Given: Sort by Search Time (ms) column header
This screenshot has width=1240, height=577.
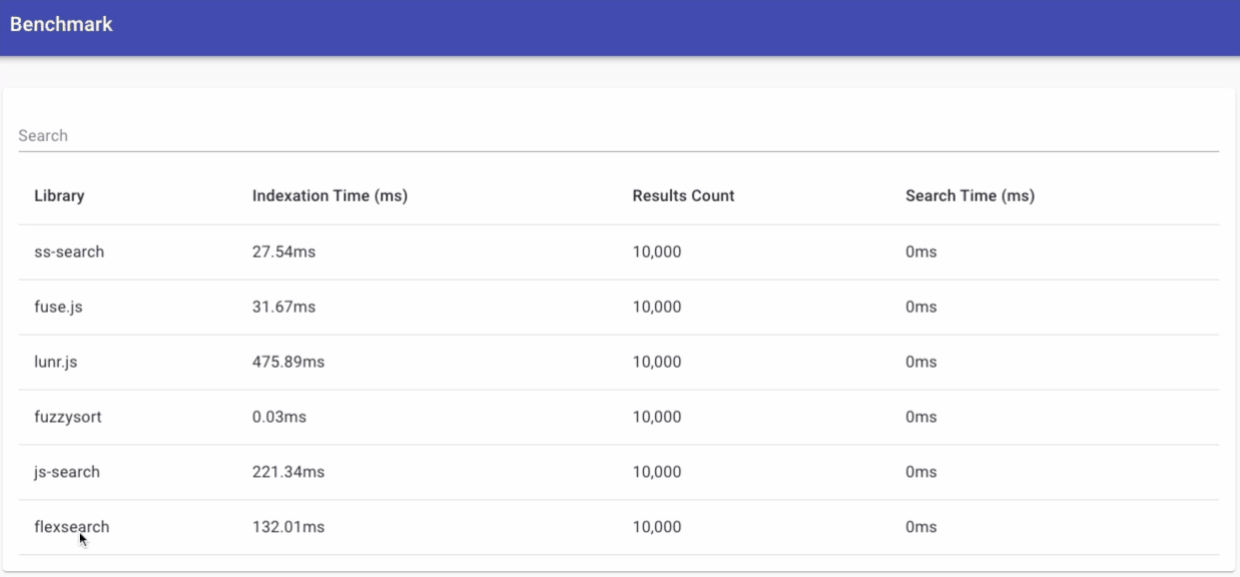Looking at the screenshot, I should click(970, 196).
